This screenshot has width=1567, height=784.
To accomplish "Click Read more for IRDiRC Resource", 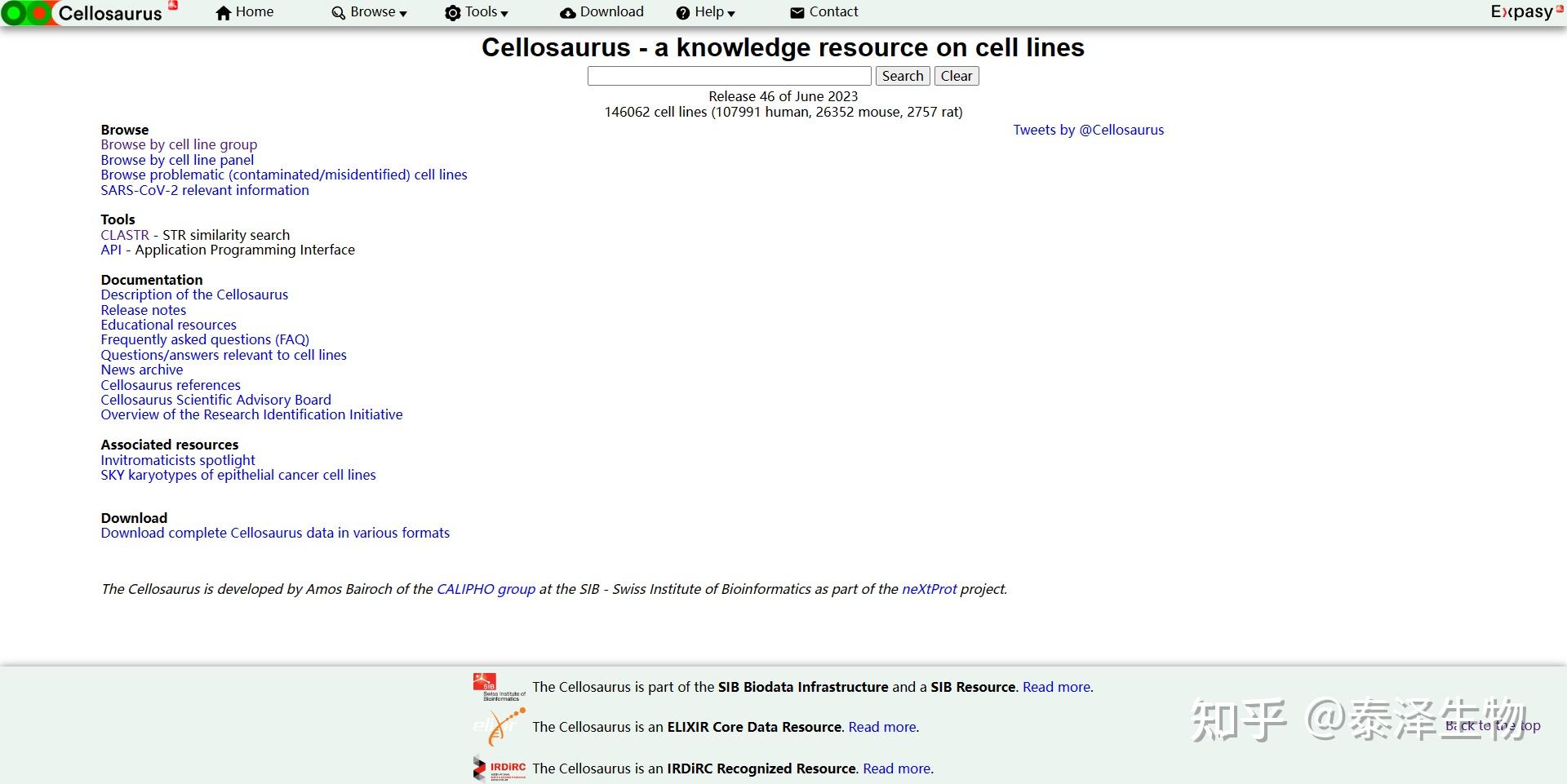I will point(897,768).
